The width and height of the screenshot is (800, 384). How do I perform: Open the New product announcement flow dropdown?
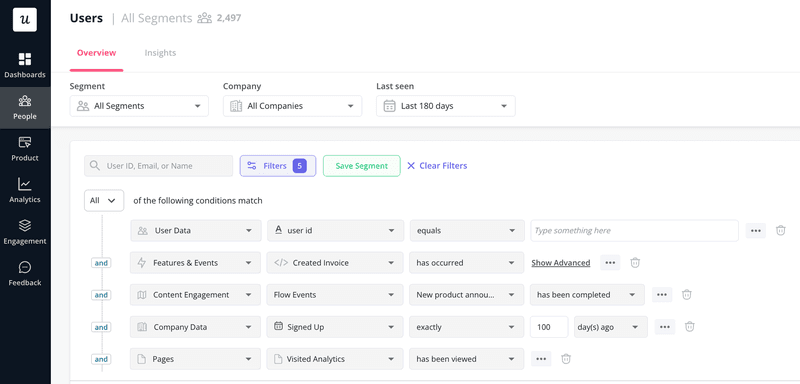pyautogui.click(x=467, y=295)
